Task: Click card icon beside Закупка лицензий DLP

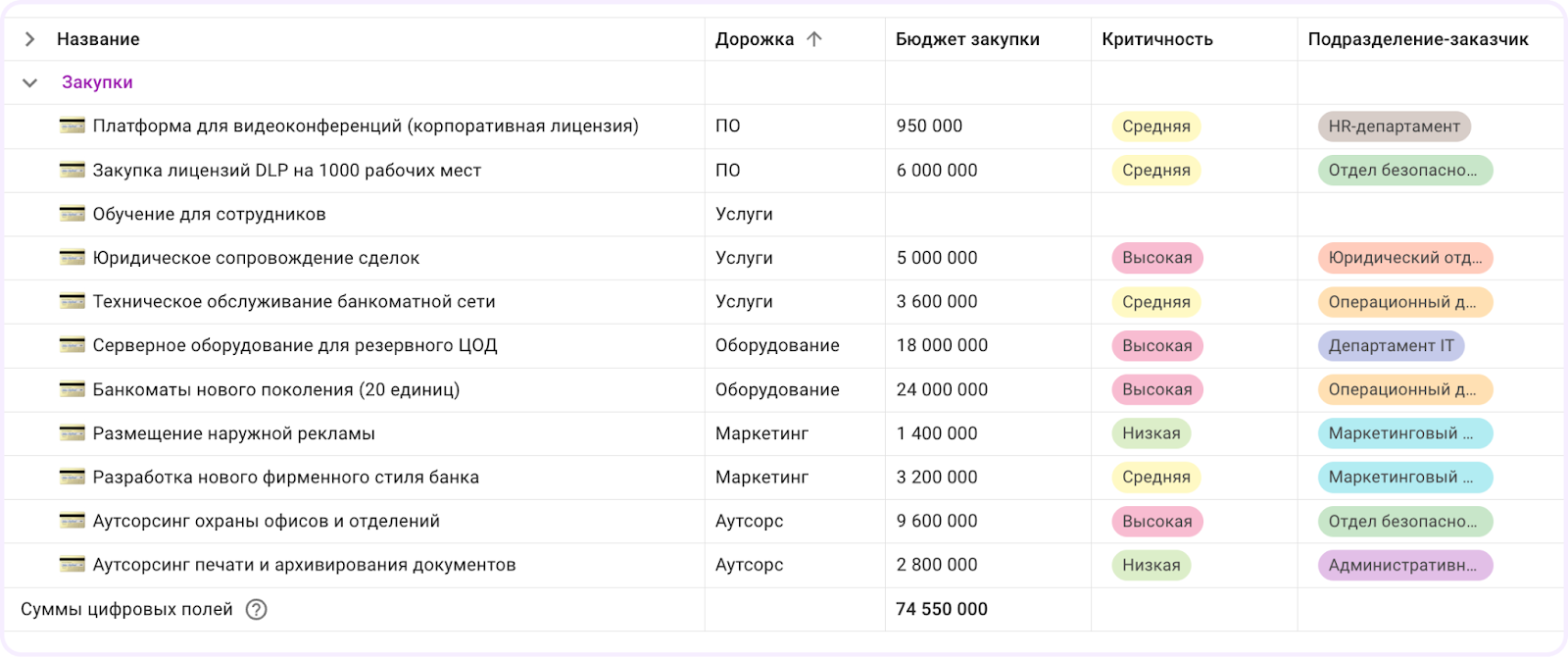Action: 72,170
